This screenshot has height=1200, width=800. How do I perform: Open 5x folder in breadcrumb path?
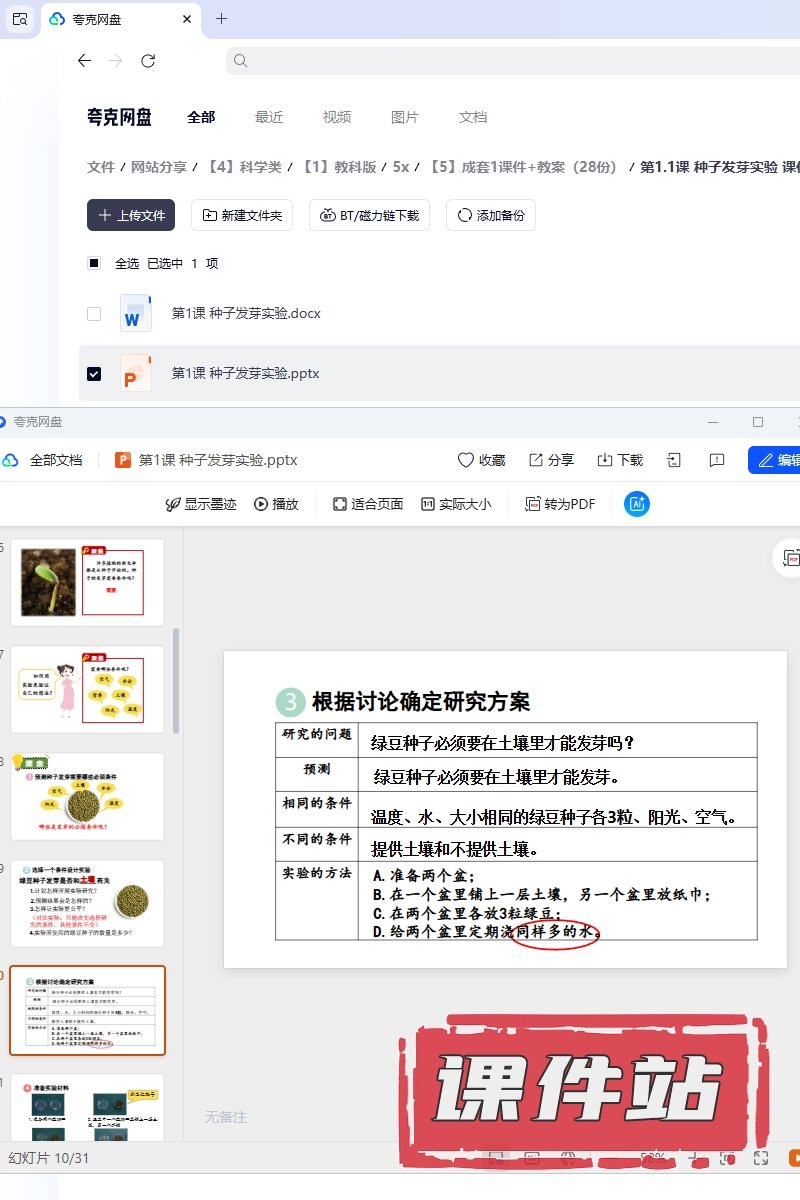(x=401, y=167)
